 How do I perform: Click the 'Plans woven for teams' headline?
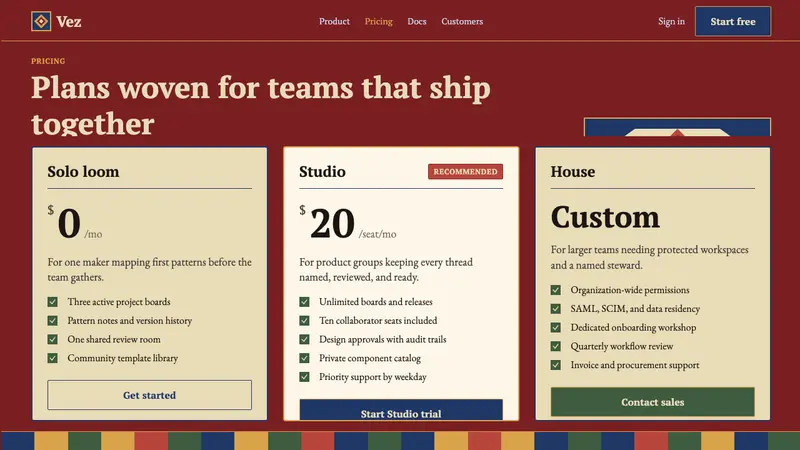(x=261, y=106)
